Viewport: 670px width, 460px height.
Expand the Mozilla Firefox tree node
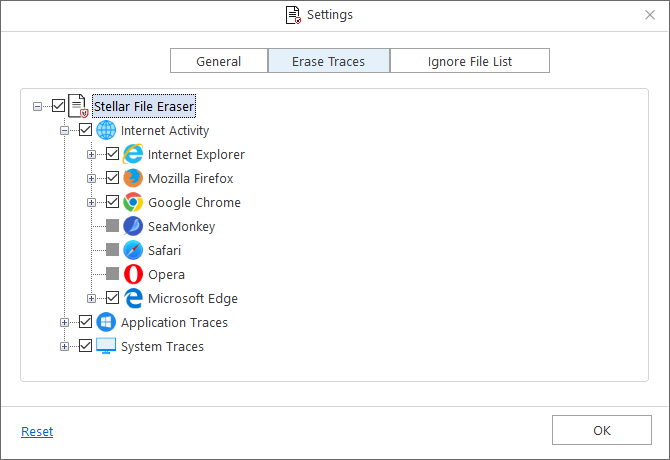pyautogui.click(x=92, y=178)
